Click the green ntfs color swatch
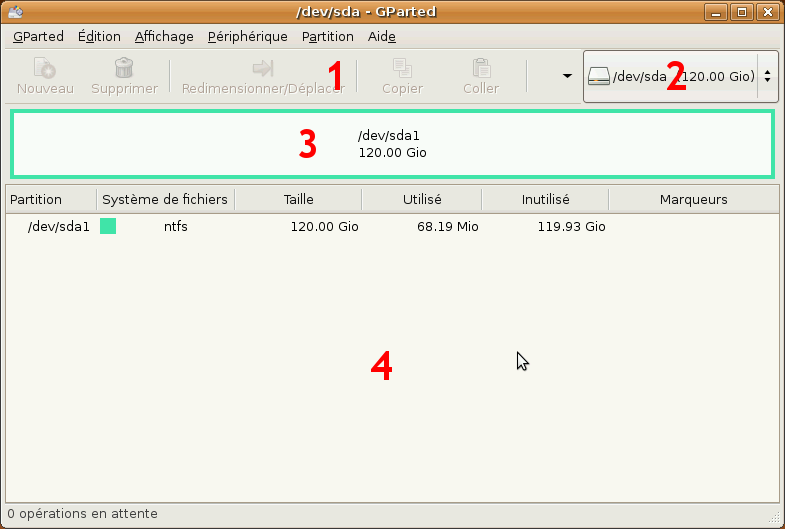This screenshot has width=785, height=529. (108, 226)
